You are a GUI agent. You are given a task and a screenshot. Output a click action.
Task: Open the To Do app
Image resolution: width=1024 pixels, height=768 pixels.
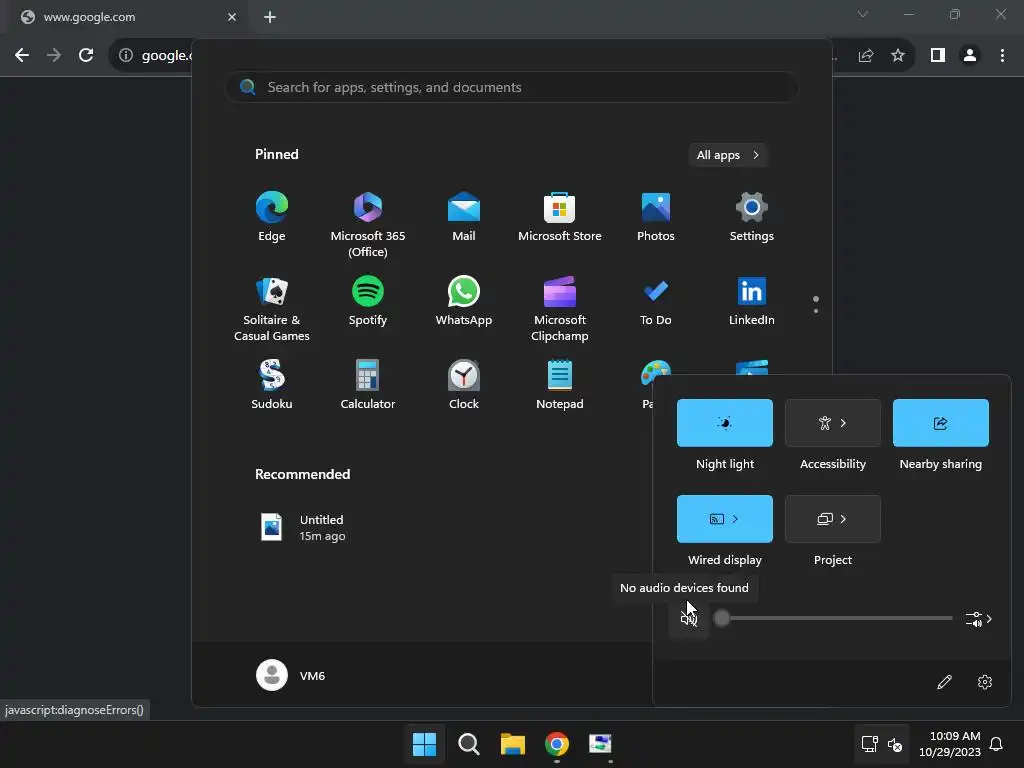click(656, 301)
